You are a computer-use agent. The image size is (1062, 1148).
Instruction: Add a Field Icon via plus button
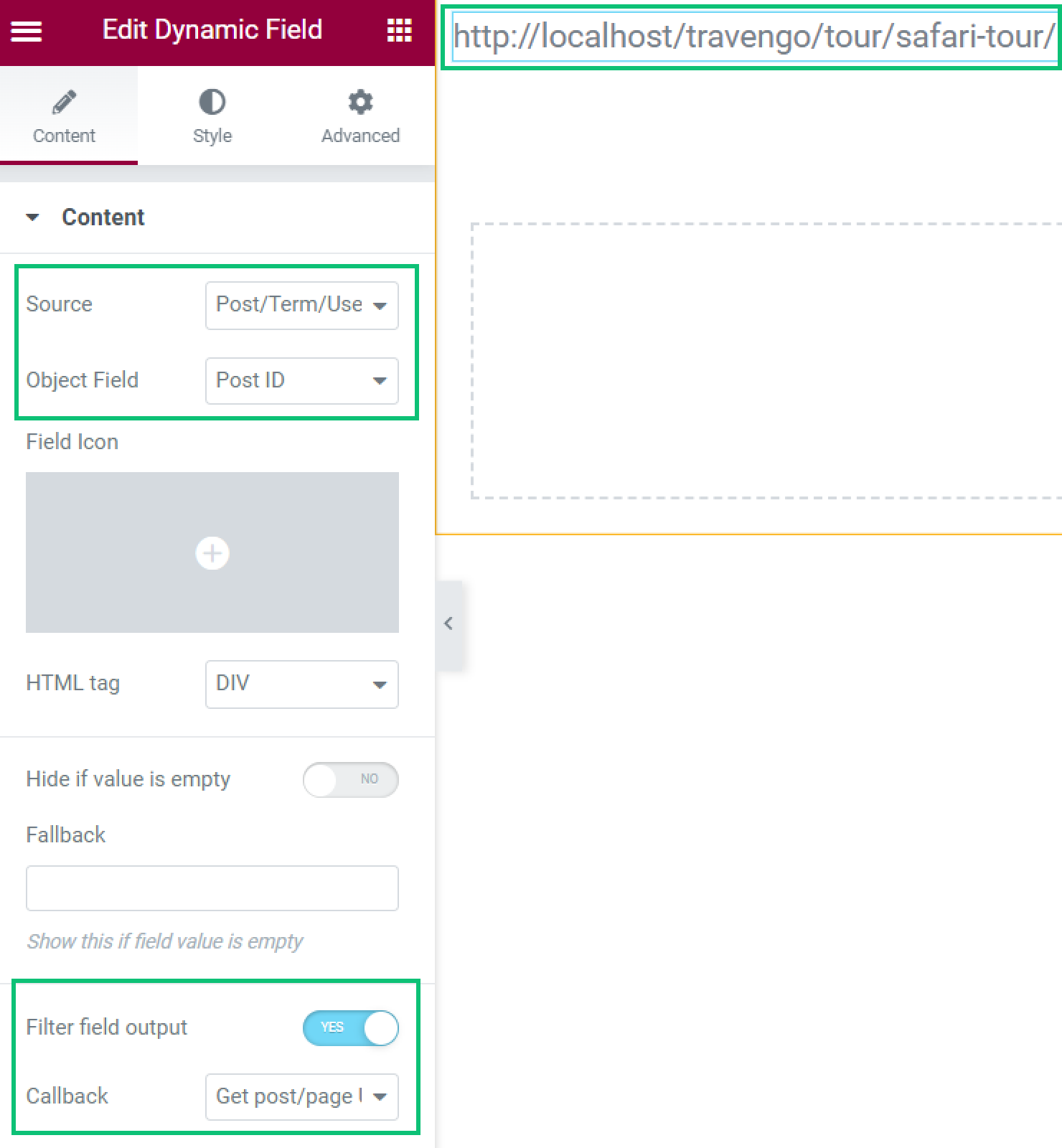212,553
